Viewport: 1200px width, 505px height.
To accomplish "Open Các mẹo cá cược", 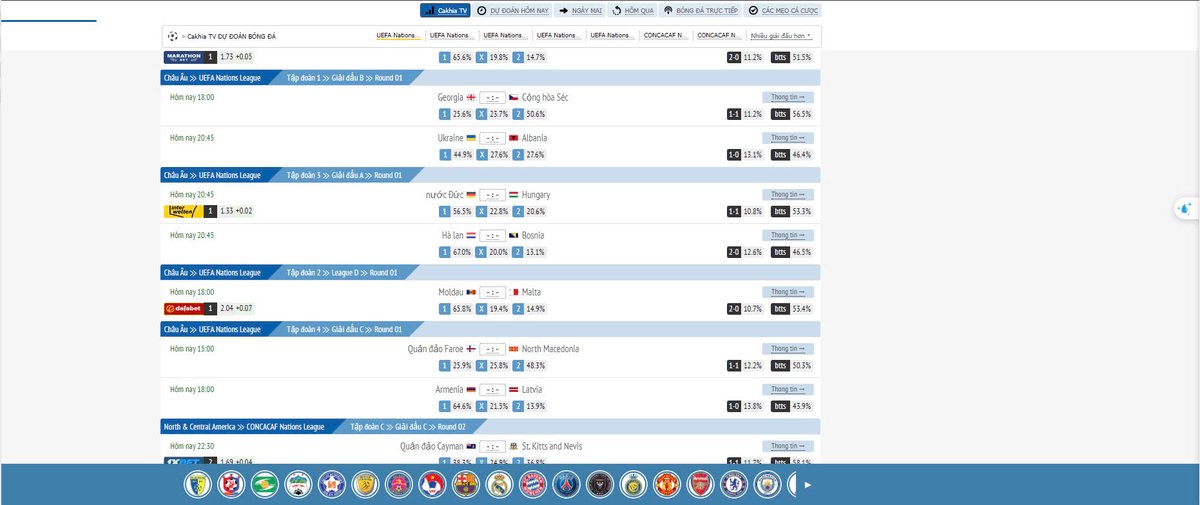I will click(784, 10).
